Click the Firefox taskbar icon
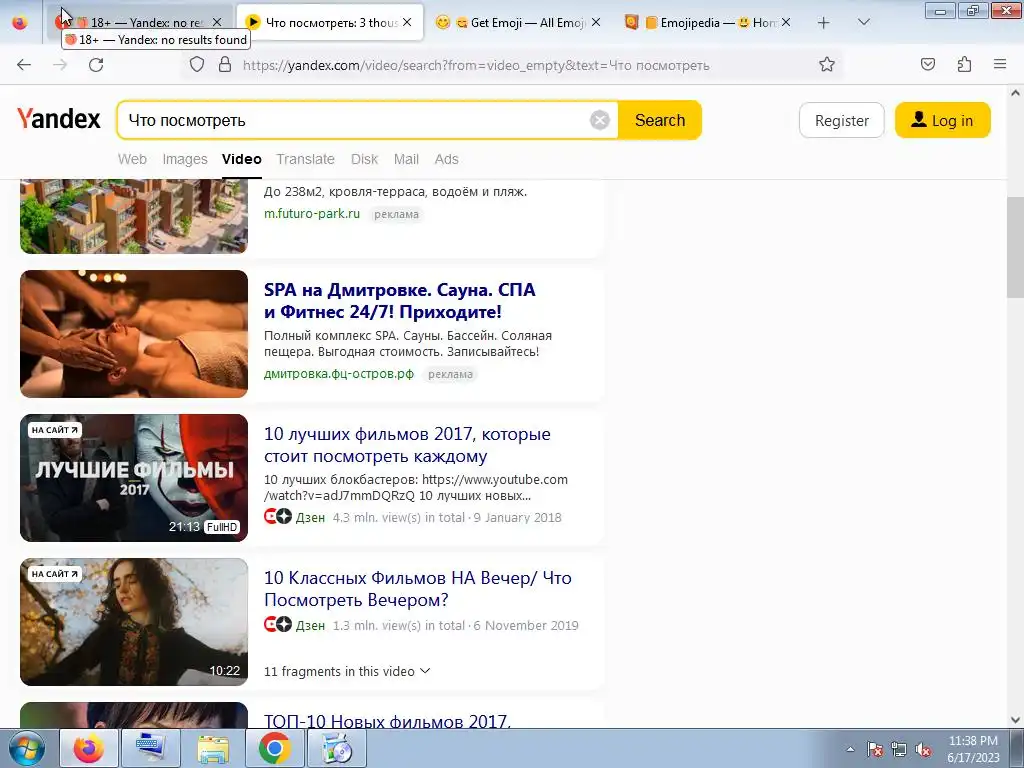 (89, 748)
